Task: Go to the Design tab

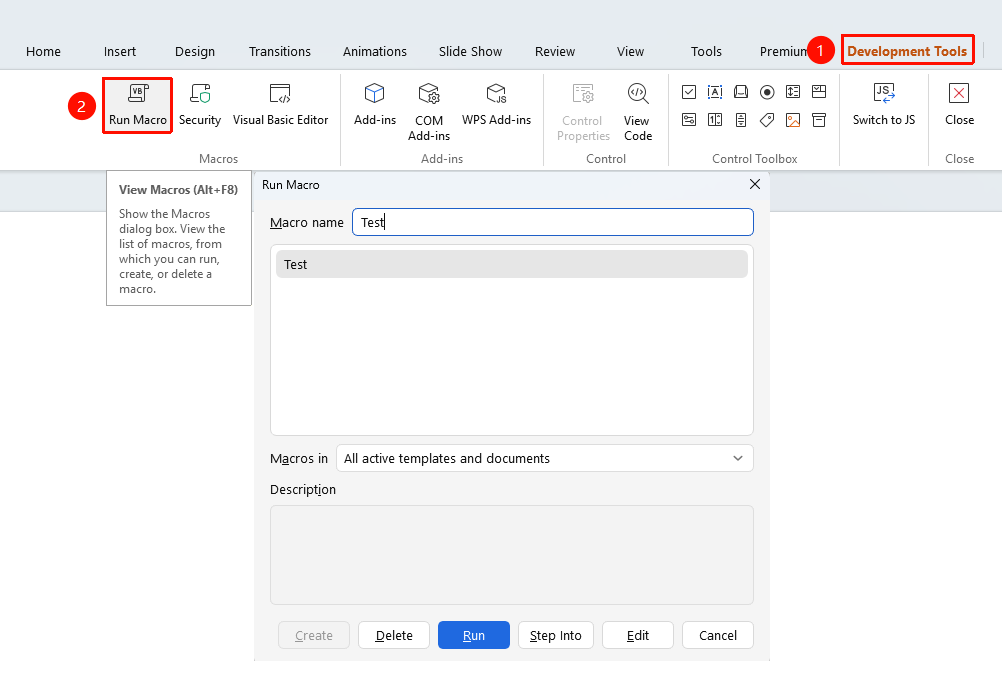Action: point(195,52)
